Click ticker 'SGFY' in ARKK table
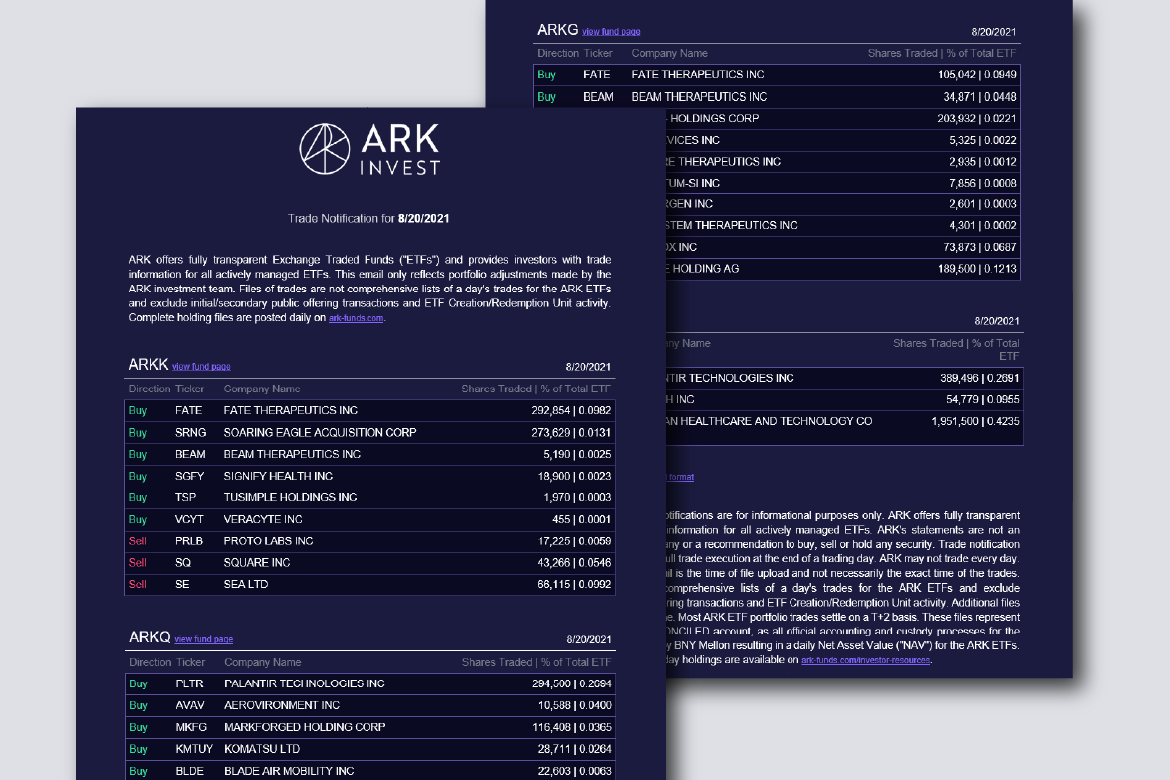 pyautogui.click(x=190, y=476)
